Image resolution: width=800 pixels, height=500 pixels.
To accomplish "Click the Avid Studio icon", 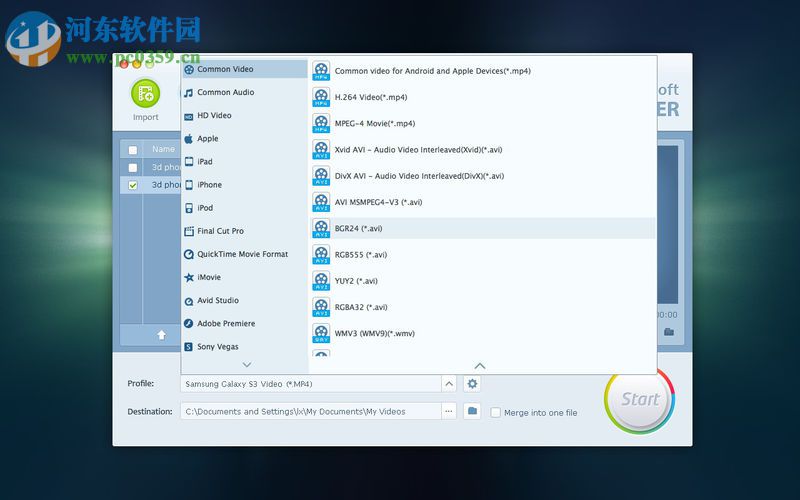I will [x=189, y=301].
